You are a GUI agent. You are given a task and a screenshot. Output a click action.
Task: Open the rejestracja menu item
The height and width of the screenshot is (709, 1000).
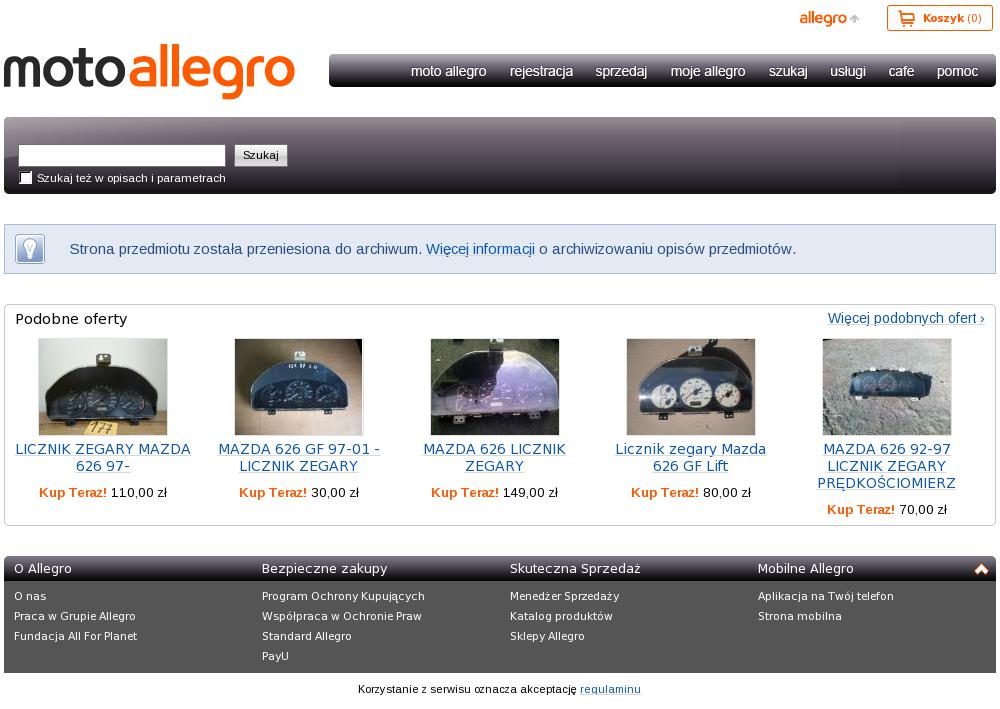[541, 71]
